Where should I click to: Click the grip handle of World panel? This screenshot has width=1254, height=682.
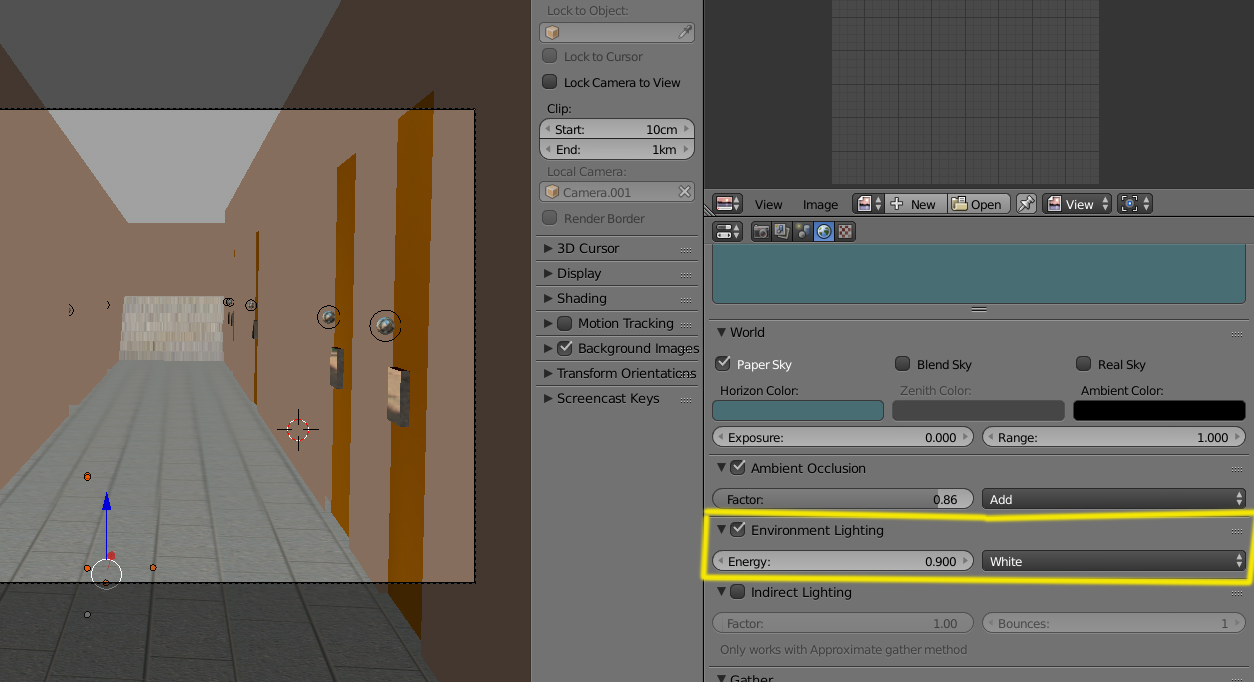click(1237, 333)
